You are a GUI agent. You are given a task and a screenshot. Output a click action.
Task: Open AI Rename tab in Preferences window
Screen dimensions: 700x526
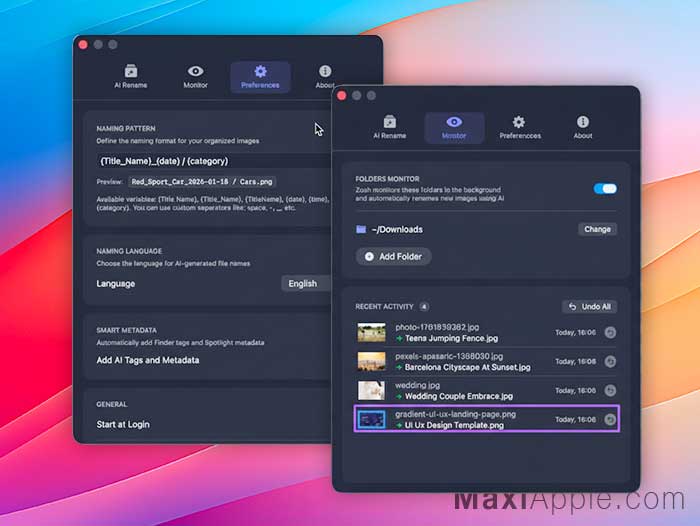[130, 77]
